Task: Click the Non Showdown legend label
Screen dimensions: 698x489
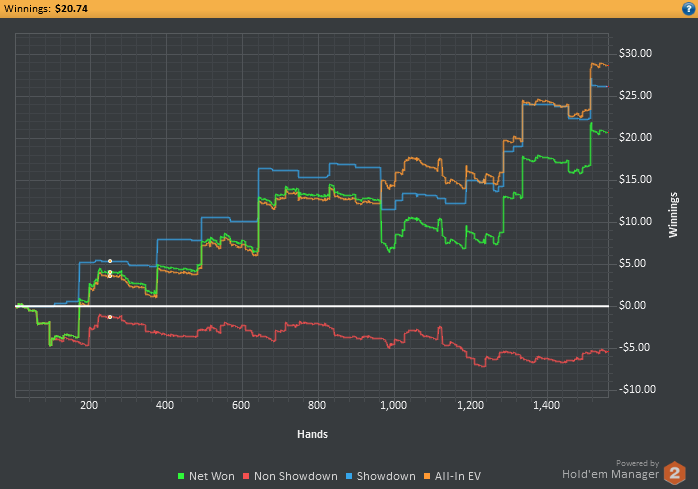Action: 296,476
